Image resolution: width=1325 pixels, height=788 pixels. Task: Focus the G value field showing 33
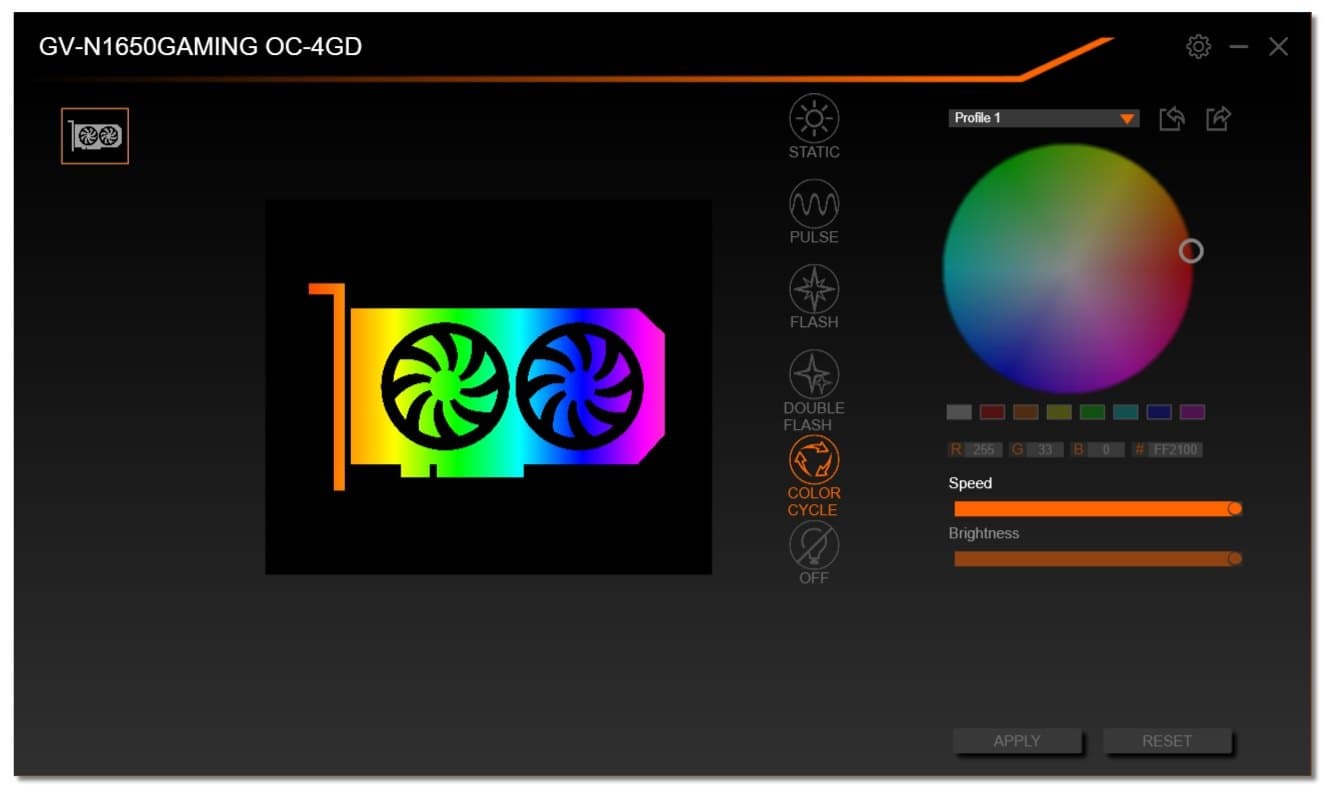(1045, 450)
